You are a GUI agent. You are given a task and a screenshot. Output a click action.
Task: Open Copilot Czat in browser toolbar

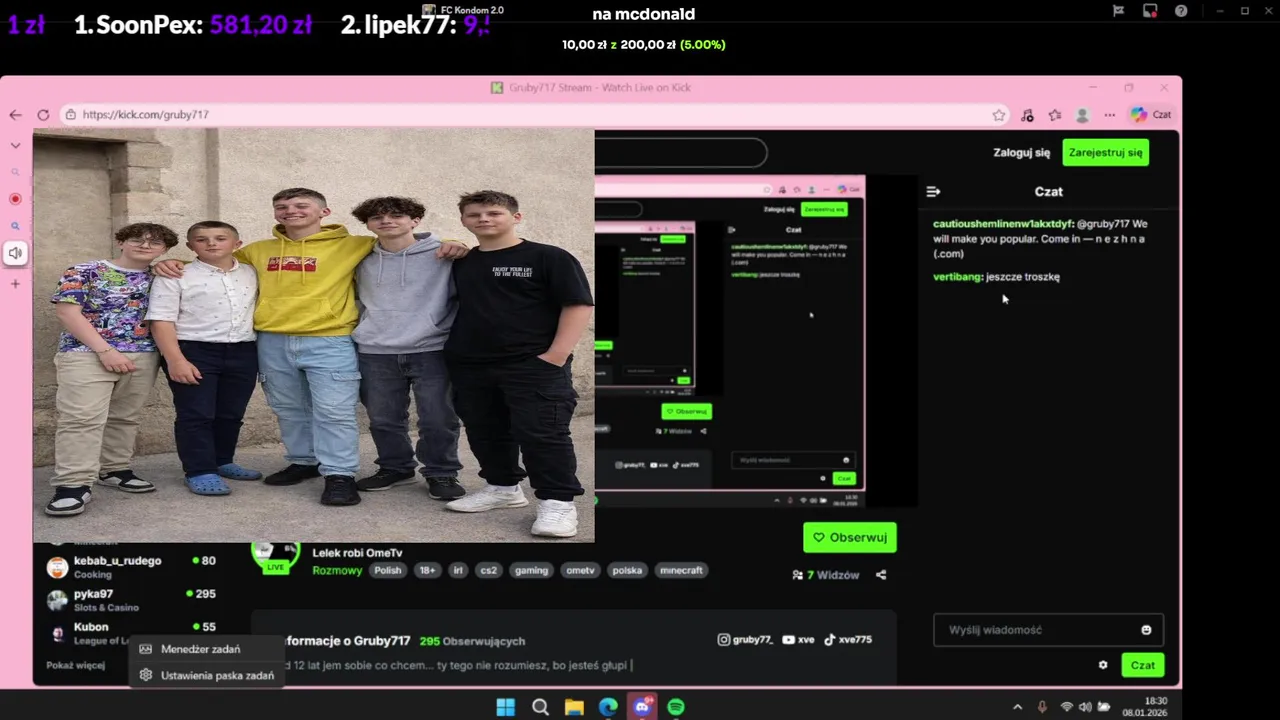coord(1150,115)
